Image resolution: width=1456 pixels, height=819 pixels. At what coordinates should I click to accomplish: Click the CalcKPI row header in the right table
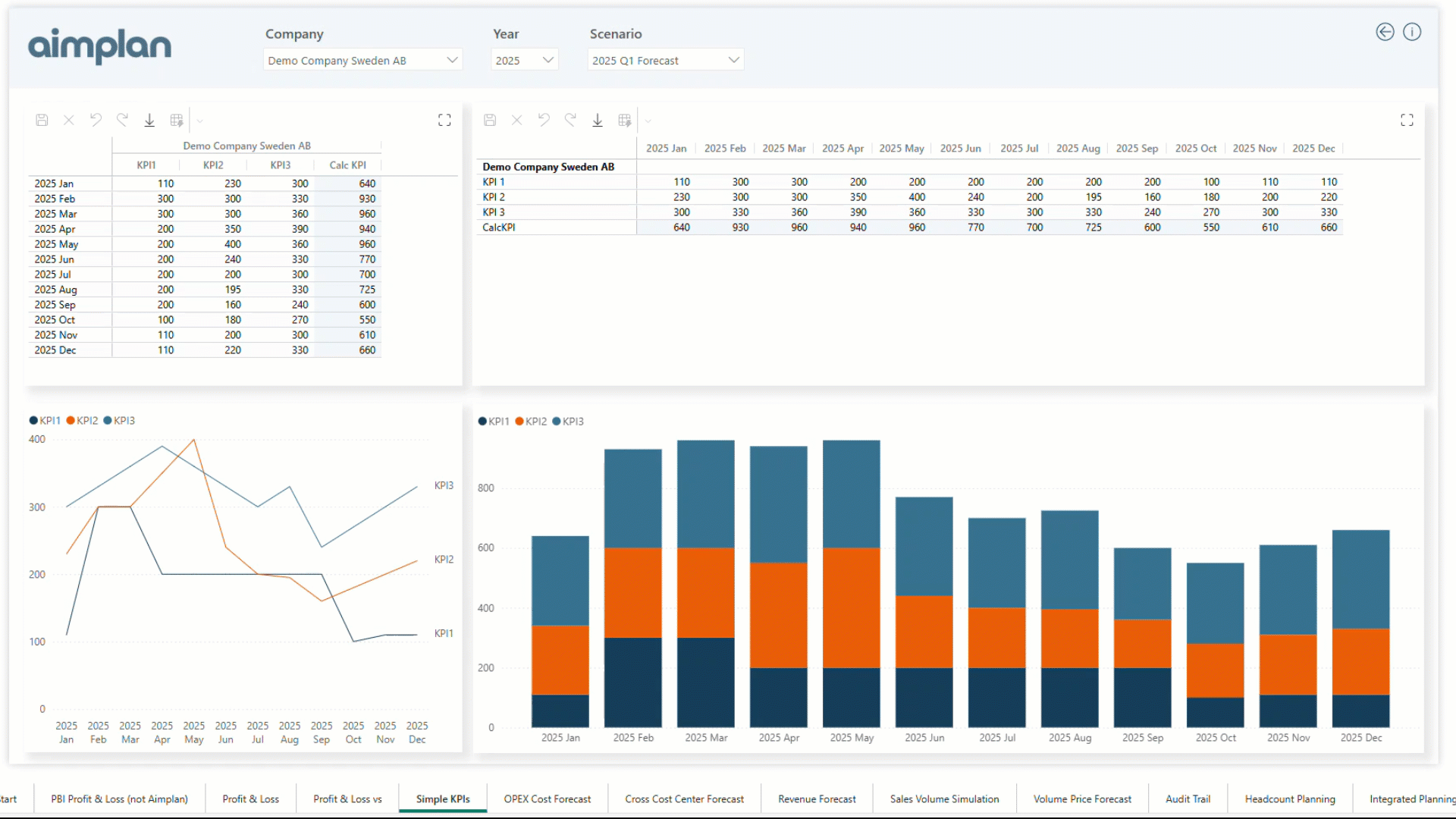tap(499, 227)
